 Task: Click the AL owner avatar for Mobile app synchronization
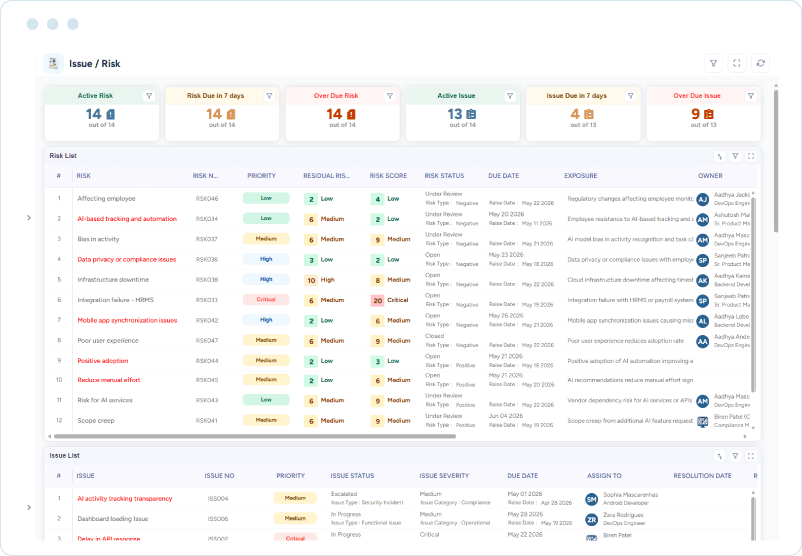point(703,321)
